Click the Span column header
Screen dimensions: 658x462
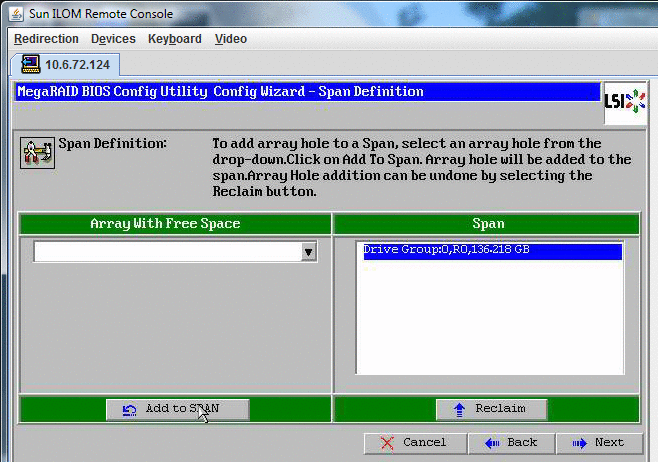coord(486,224)
